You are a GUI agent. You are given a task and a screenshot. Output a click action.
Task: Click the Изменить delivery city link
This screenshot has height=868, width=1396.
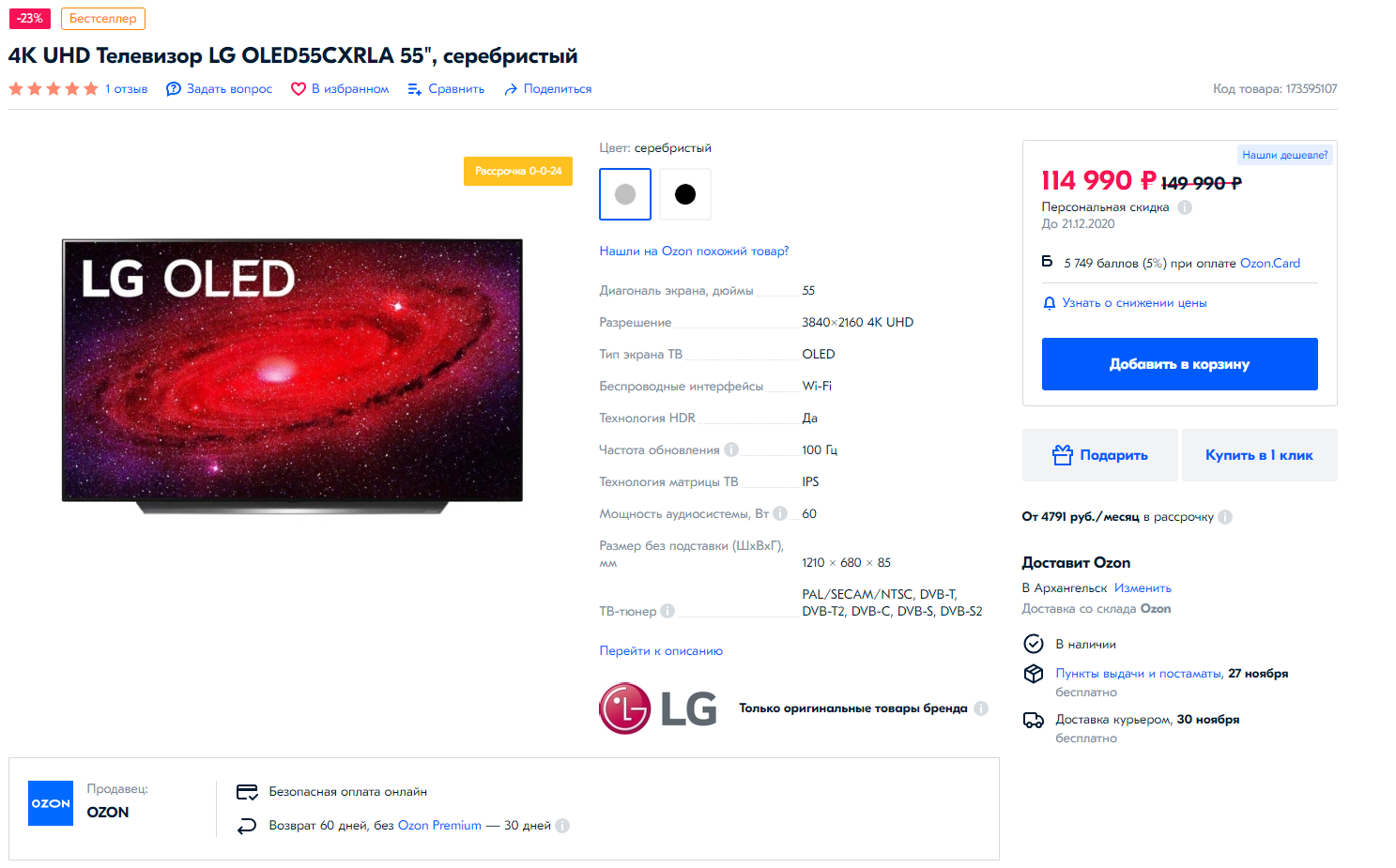pyautogui.click(x=1143, y=588)
